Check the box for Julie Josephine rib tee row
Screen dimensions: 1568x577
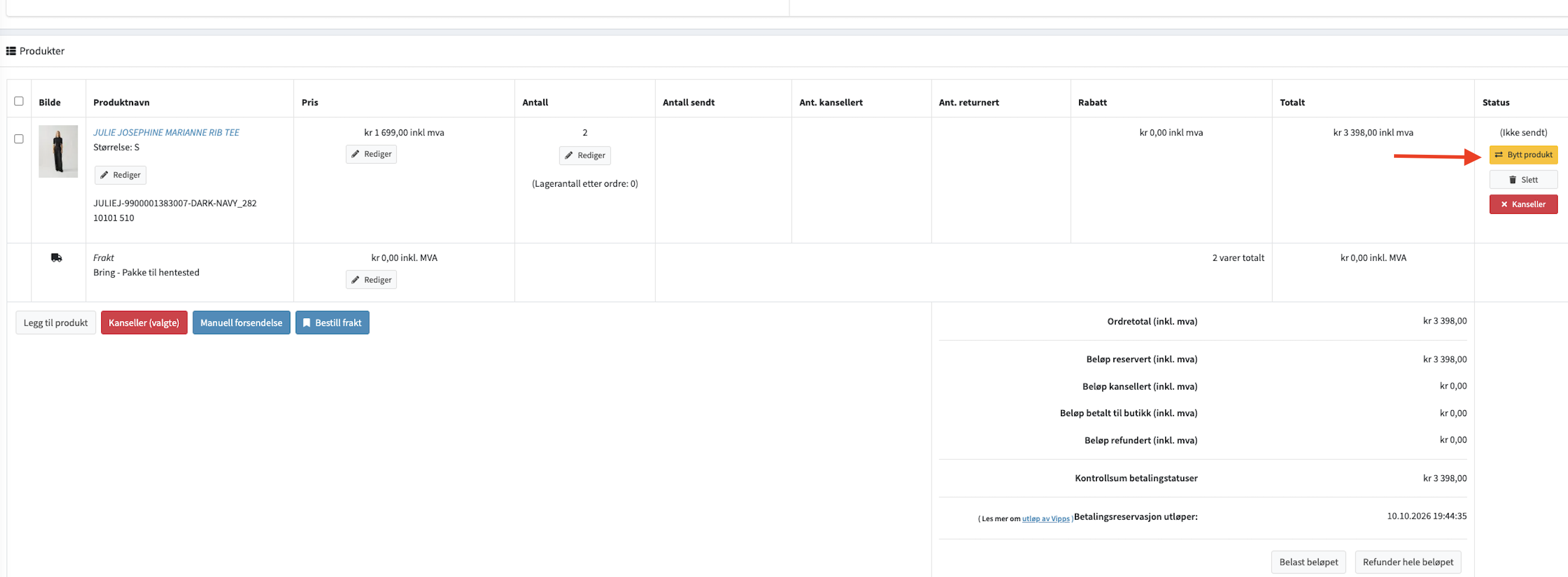pos(19,139)
